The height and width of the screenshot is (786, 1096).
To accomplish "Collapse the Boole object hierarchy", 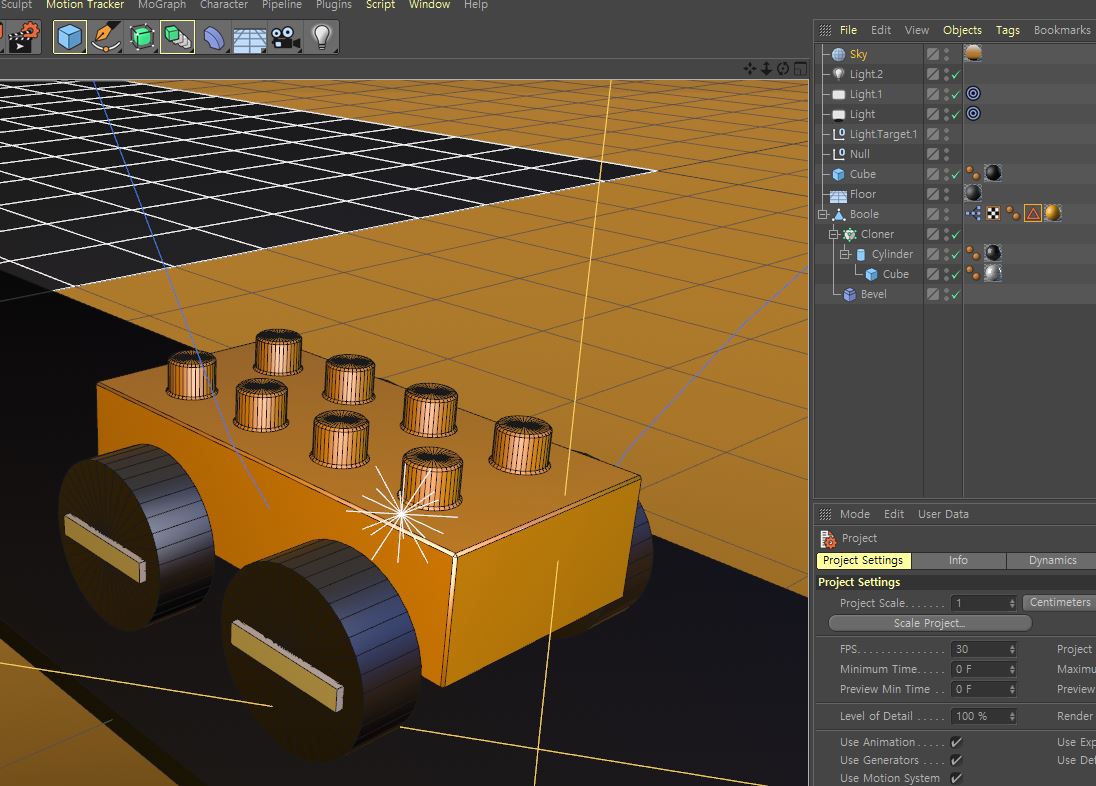I will click(x=823, y=214).
